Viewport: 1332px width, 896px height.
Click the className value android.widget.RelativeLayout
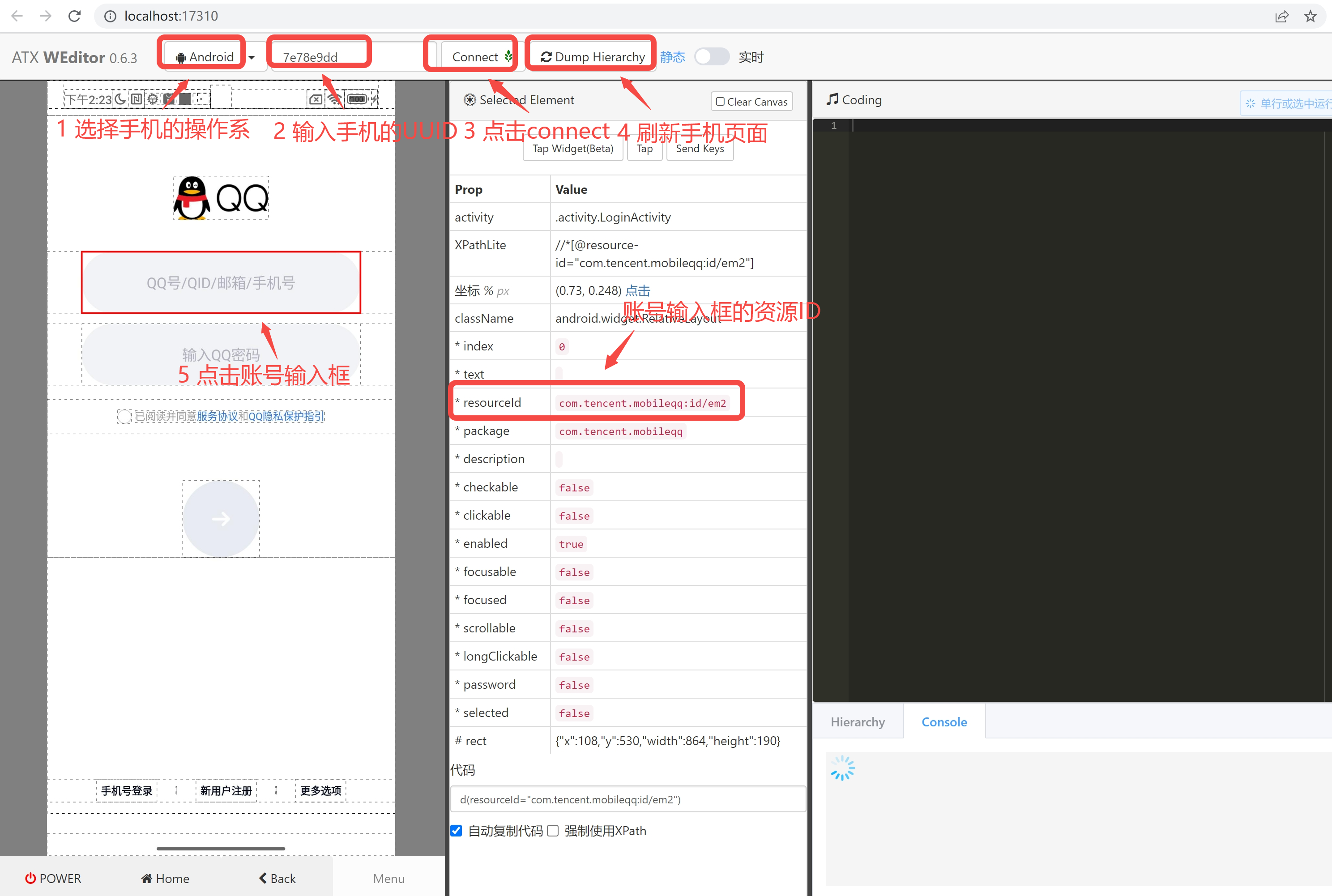(638, 318)
